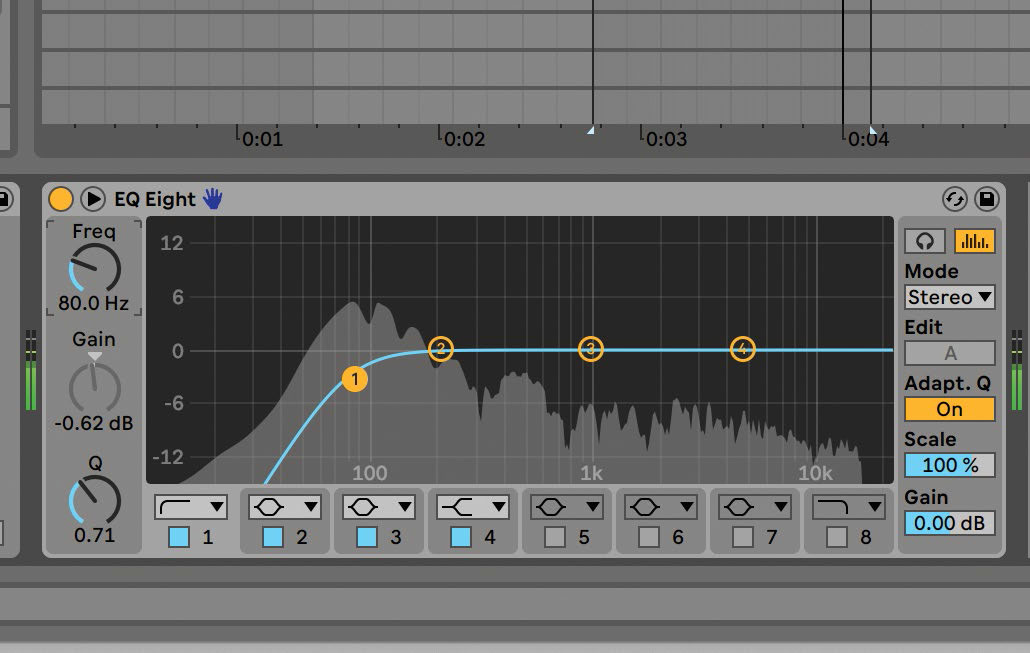Disable band 1 activator
This screenshot has height=653, width=1030.
click(179, 537)
